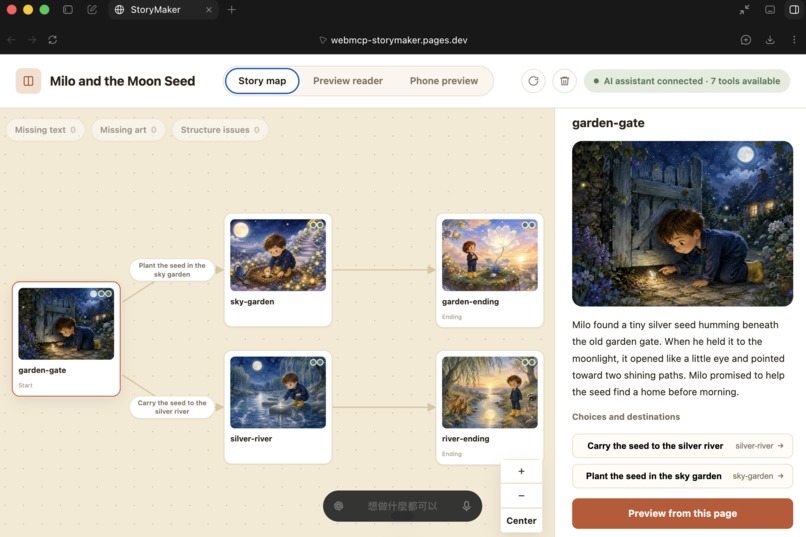This screenshot has height=537, width=806.
Task: Follow Plant the seed in the sky garden choice
Action: pyautogui.click(x=682, y=476)
